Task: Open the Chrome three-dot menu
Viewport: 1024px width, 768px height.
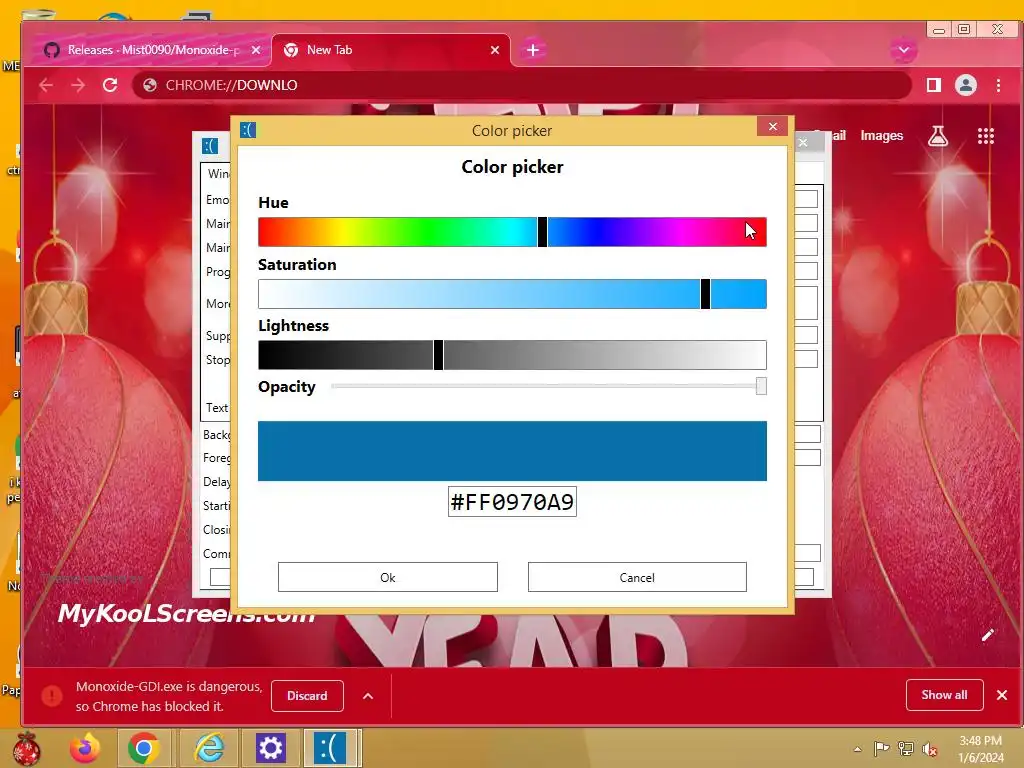Action: coord(998,85)
